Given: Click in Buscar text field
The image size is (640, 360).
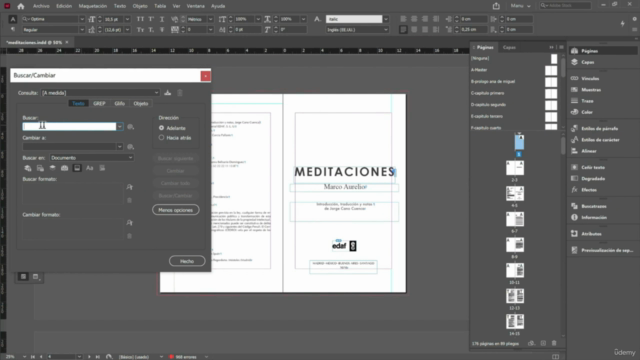Looking at the screenshot, I should click(x=69, y=127).
